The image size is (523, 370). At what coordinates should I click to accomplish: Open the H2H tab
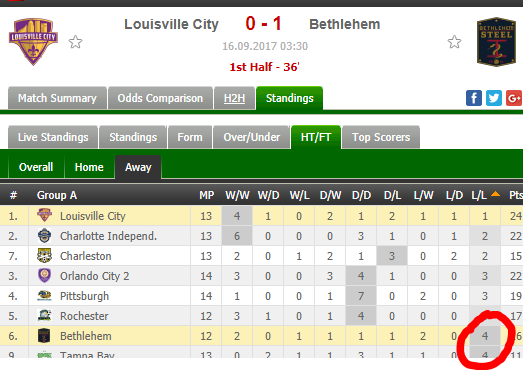234,98
